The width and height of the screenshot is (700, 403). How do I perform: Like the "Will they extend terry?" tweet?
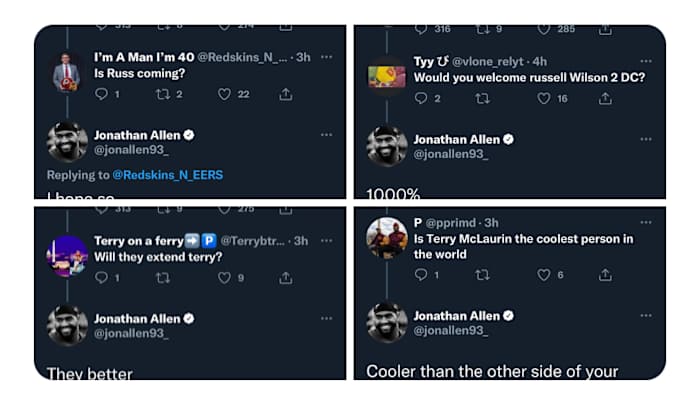point(225,278)
